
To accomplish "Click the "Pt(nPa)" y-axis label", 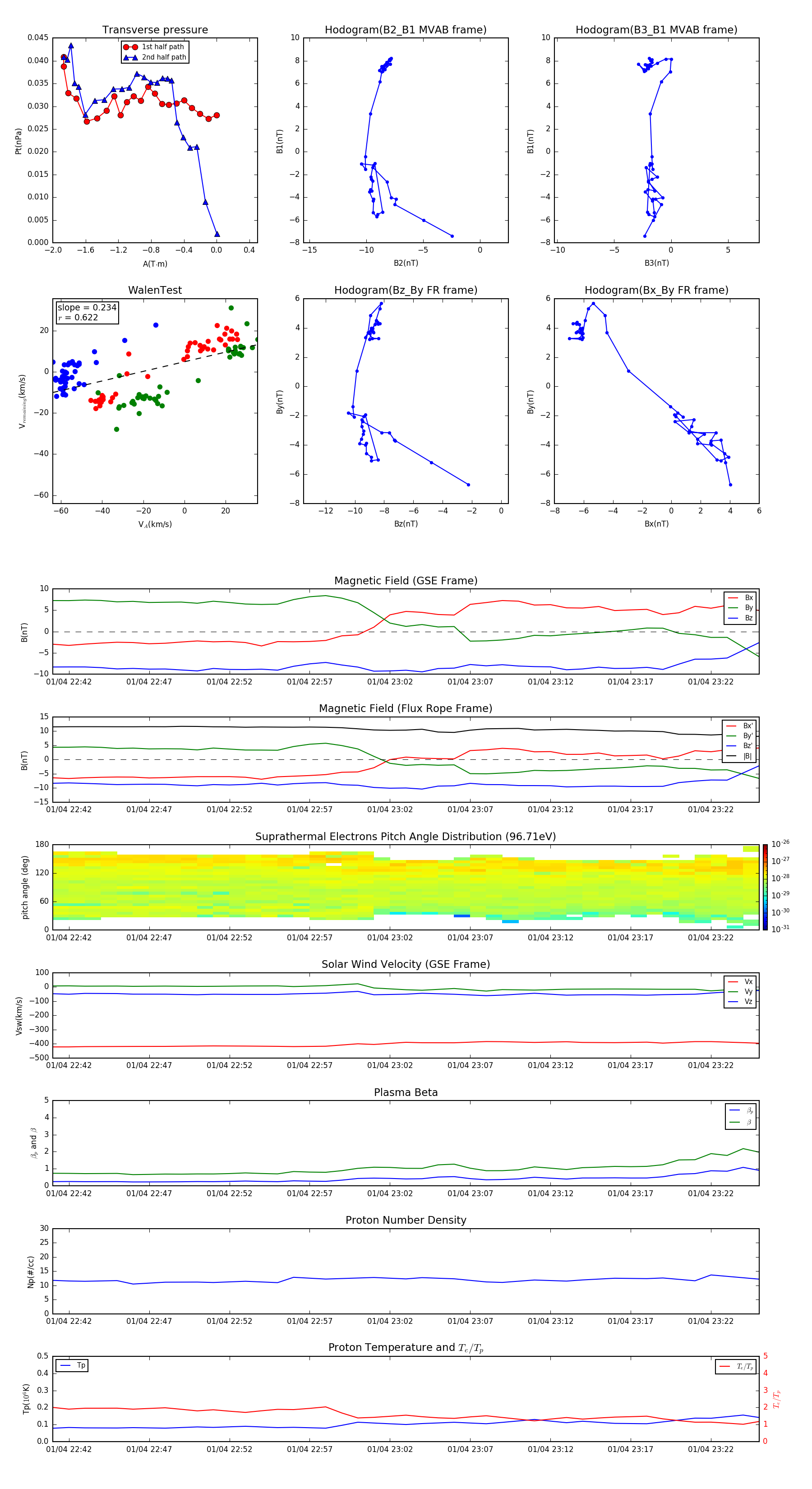I will click(18, 140).
